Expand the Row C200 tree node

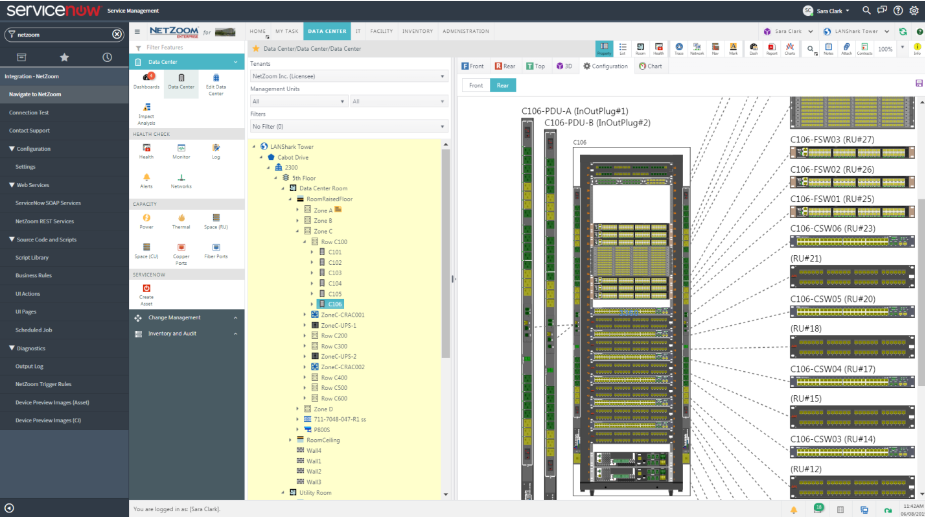[305, 335]
